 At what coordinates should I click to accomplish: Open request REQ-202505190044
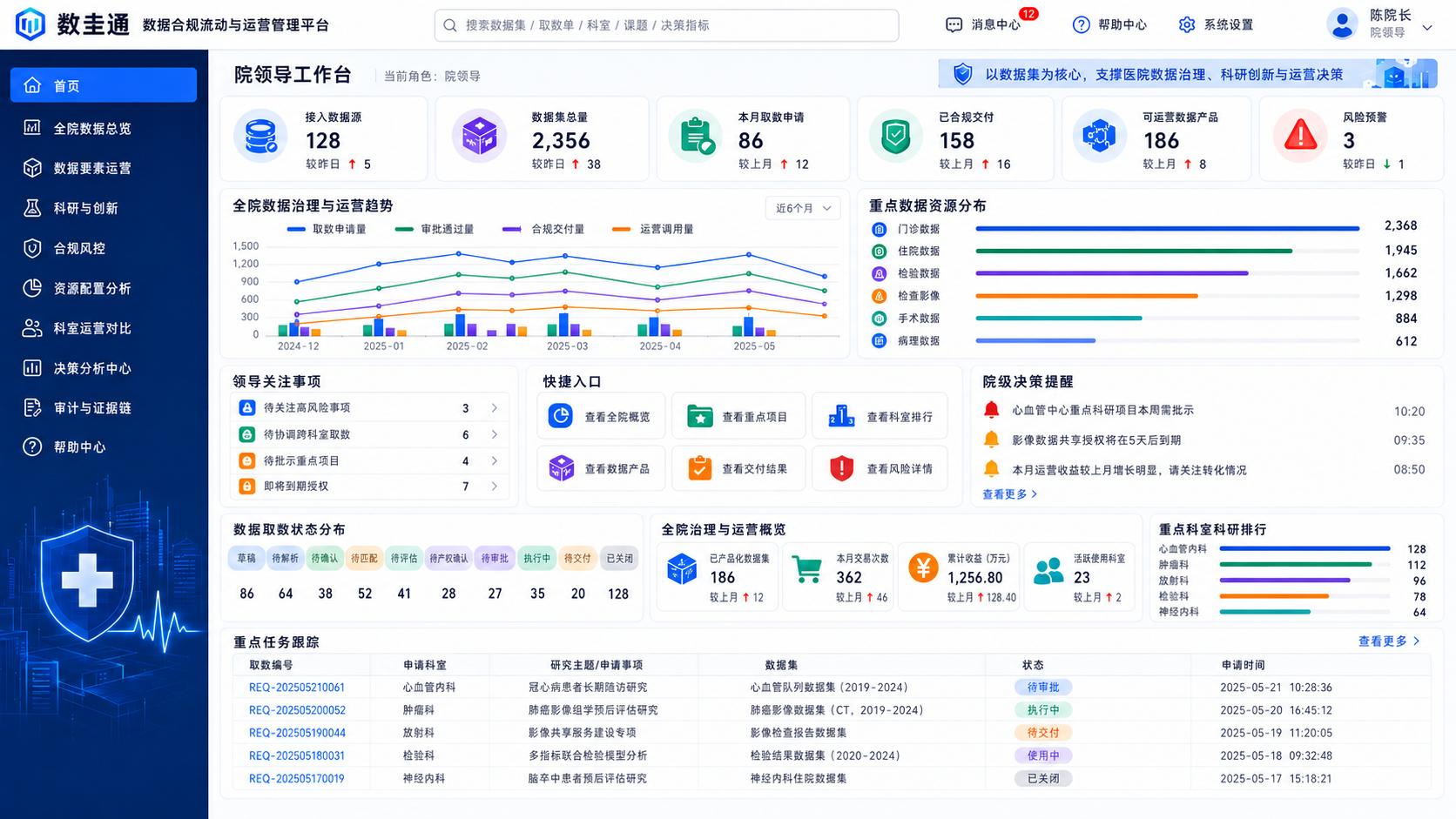(x=297, y=733)
